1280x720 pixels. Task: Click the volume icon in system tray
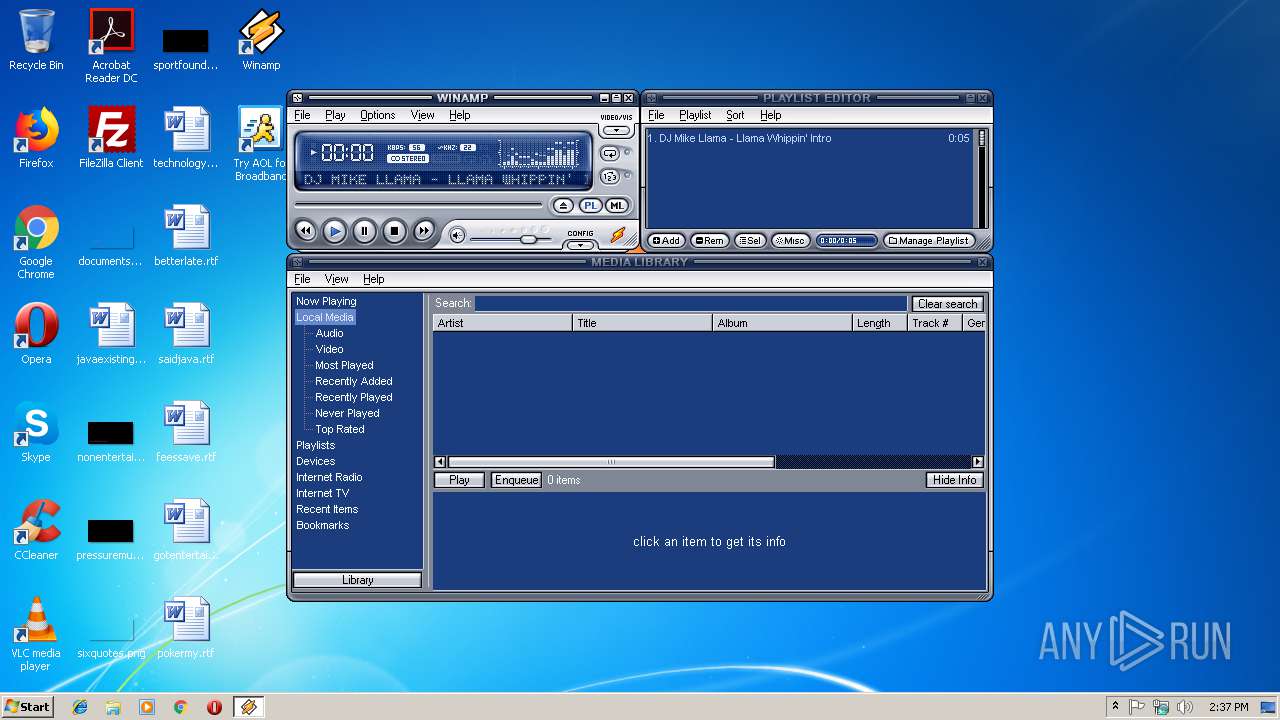point(1184,707)
